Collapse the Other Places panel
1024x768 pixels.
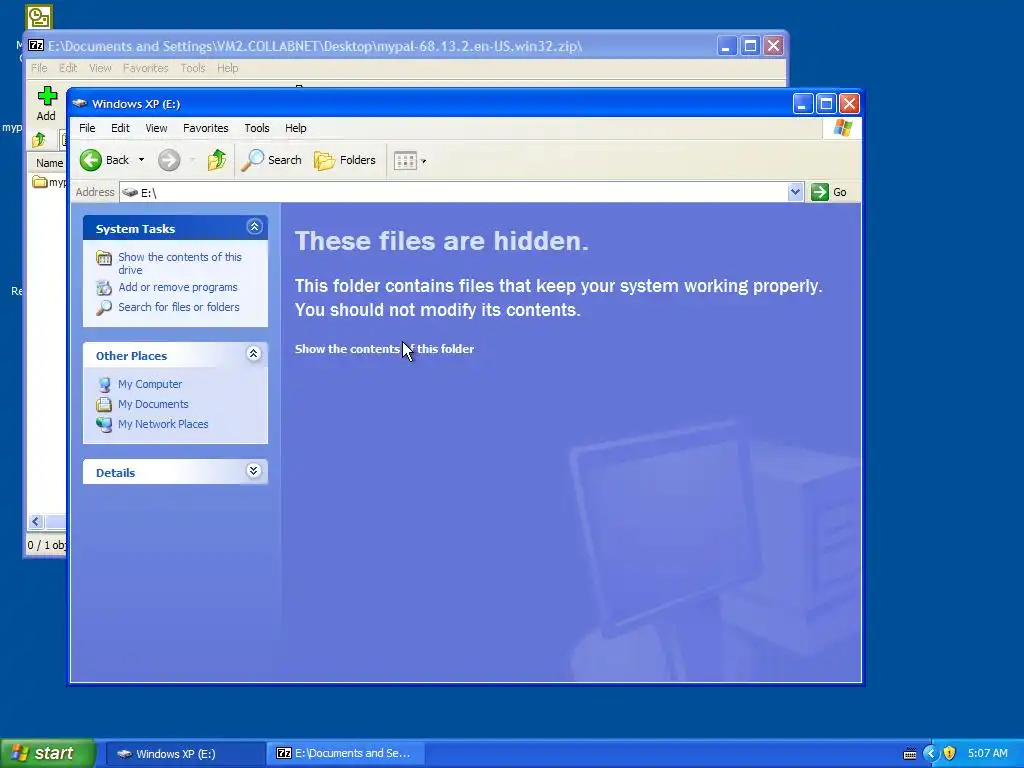click(x=254, y=354)
